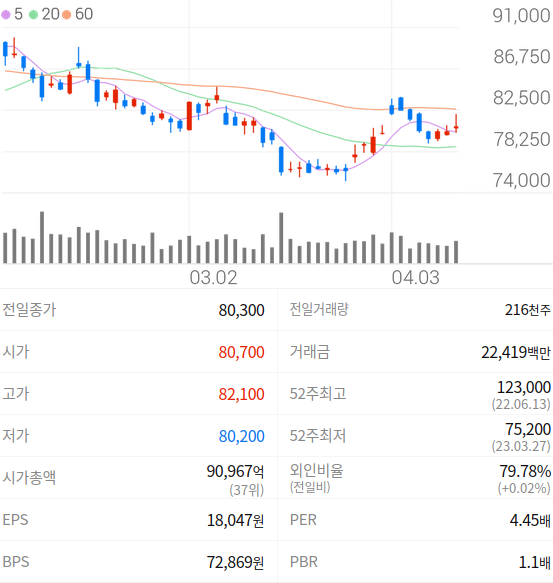Click the 저가 label
Screen dimensions: 553x583
pyautogui.click(x=16, y=436)
